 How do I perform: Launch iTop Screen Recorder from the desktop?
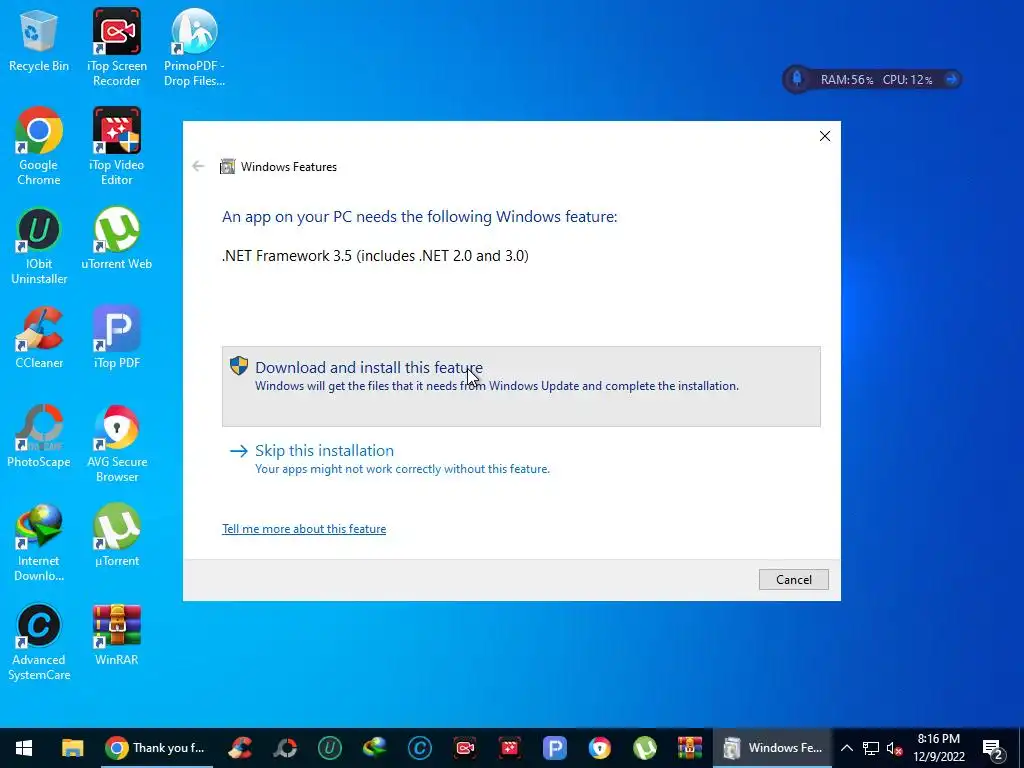[116, 47]
